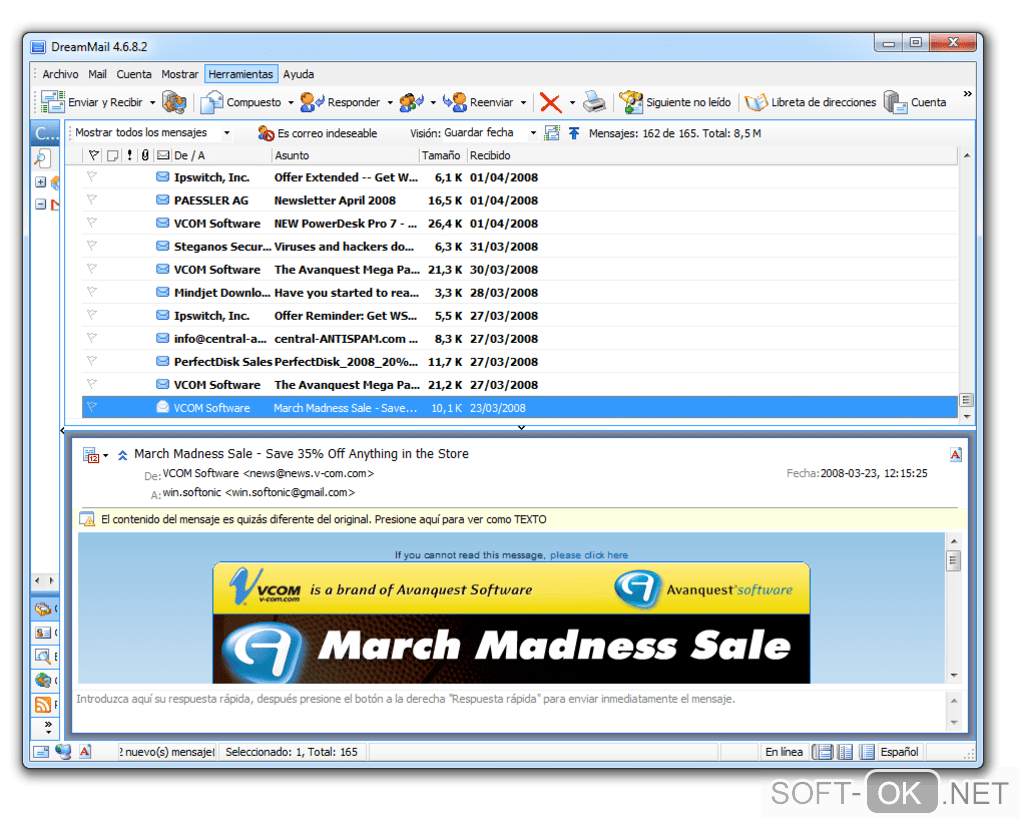This screenshot has width=1020, height=818.
Task: Reply to sender using the Responder icon
Action: coord(312,102)
